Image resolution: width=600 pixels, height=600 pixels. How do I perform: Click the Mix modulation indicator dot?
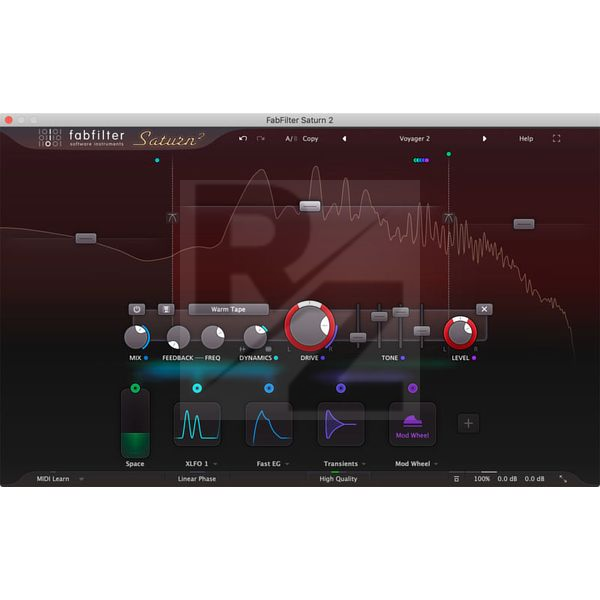tap(146, 358)
